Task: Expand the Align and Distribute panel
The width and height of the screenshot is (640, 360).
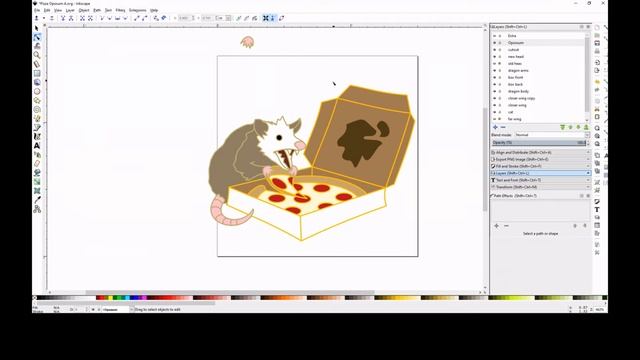Action: pyautogui.click(x=541, y=152)
